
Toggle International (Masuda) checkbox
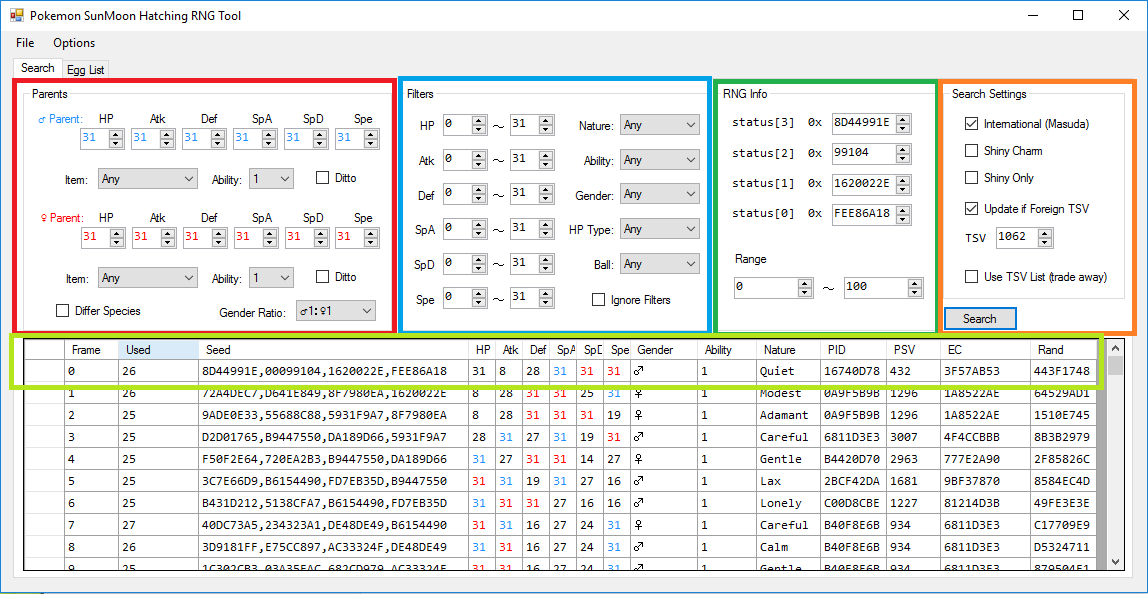tap(971, 124)
